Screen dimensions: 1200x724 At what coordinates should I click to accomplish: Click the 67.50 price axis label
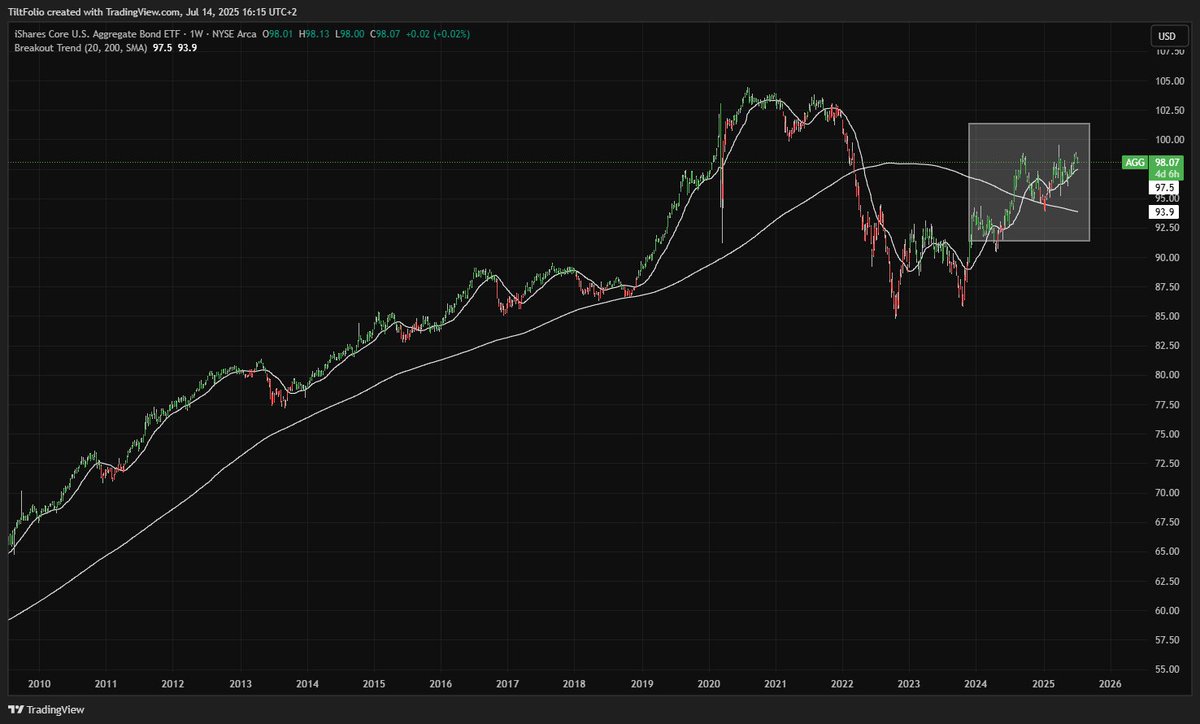[x=1167, y=522]
